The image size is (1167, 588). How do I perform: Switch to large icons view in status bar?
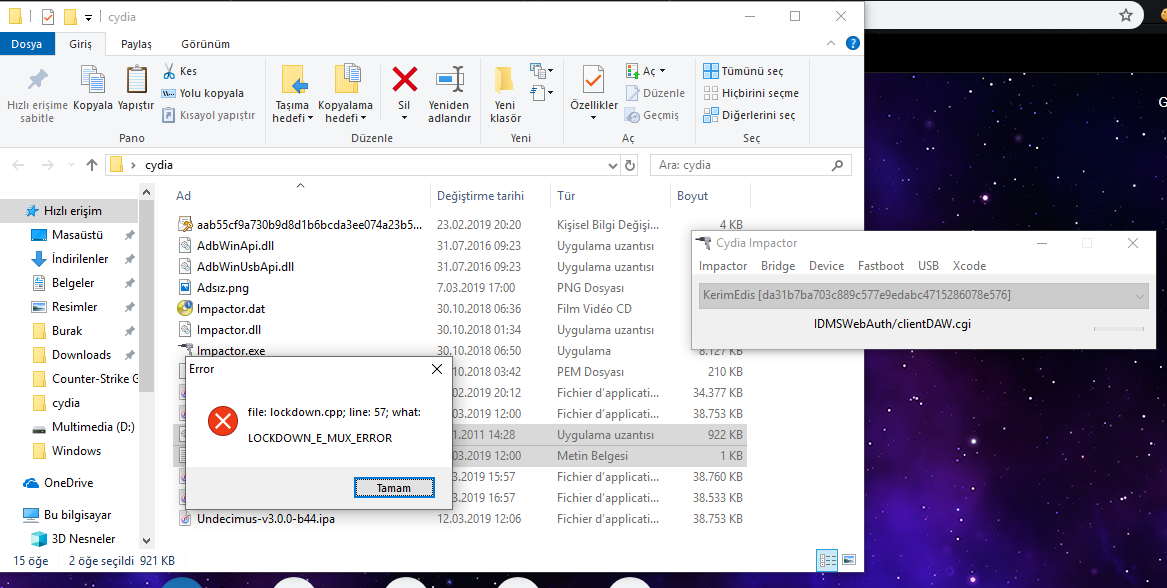point(849,560)
